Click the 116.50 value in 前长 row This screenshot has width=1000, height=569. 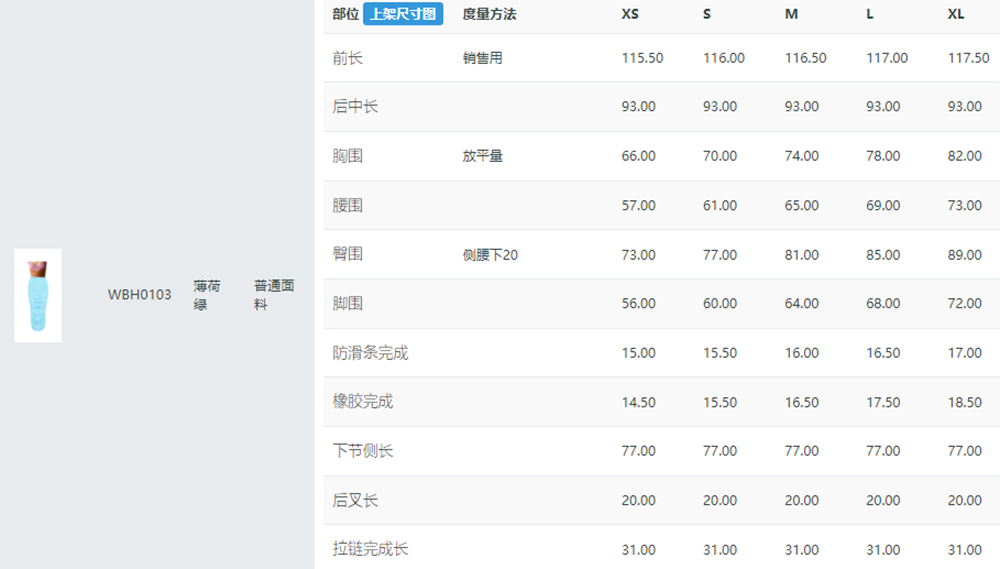tap(805, 58)
